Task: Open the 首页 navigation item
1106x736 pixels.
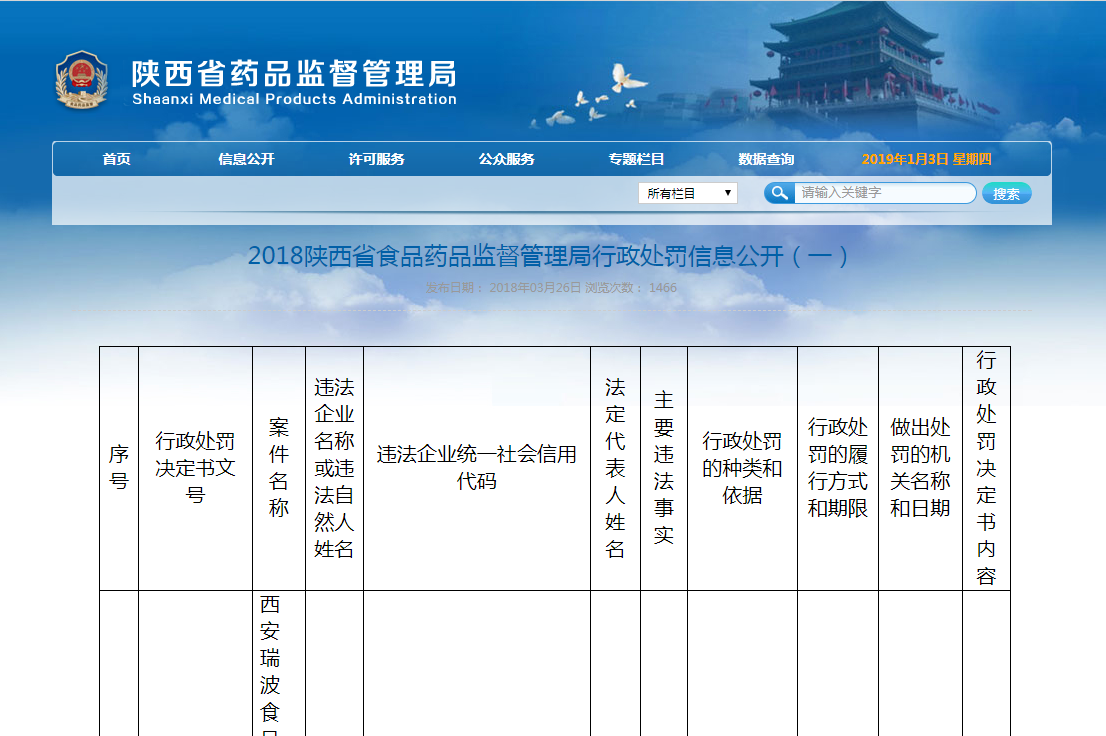Action: pyautogui.click(x=116, y=159)
